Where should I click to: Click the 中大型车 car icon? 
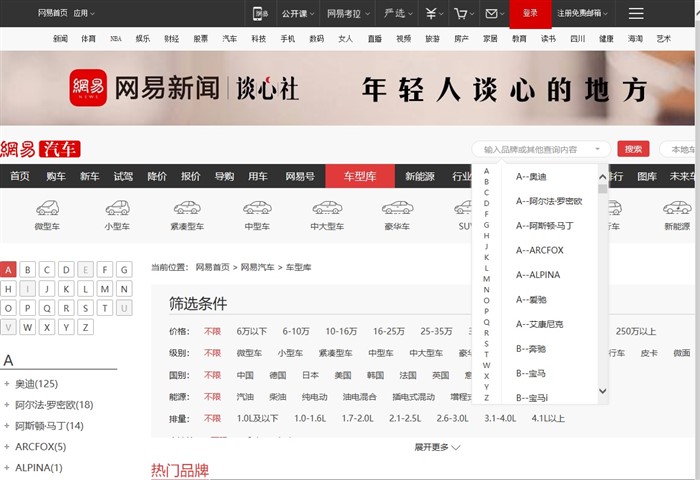[327, 208]
